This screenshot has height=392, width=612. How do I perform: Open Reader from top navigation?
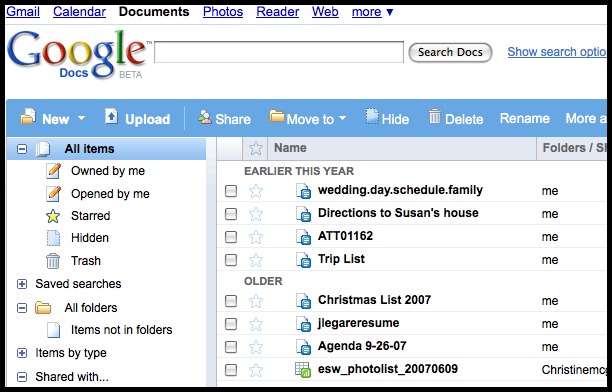pyautogui.click(x=278, y=12)
